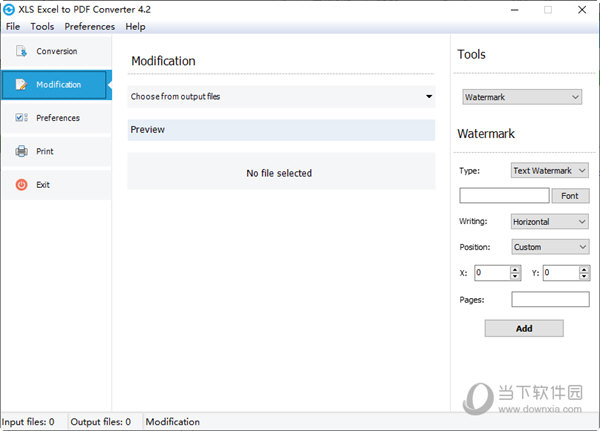Decrease the Y value with down arrow

pos(584,277)
